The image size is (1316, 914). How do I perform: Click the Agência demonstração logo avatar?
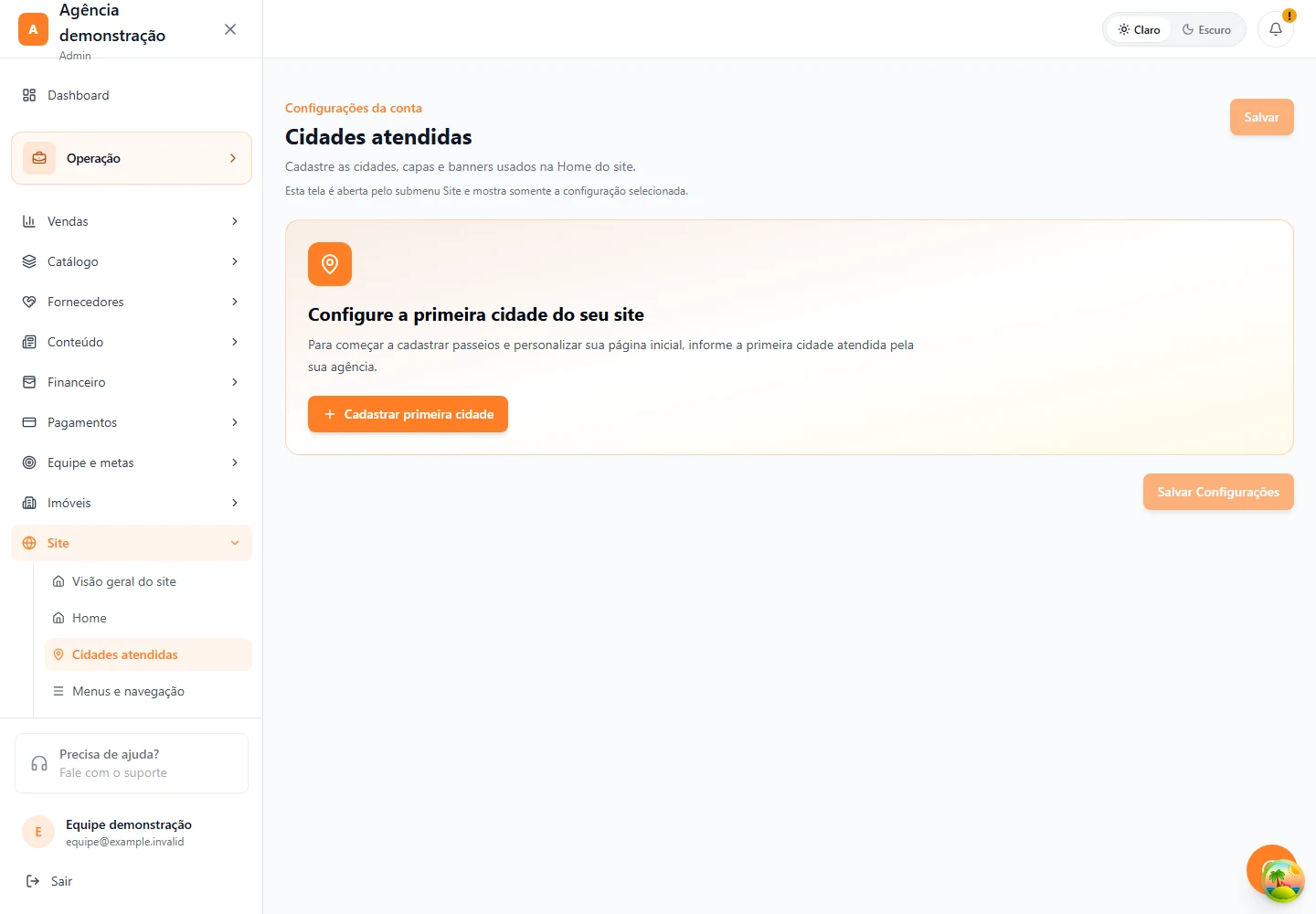pos(33,29)
